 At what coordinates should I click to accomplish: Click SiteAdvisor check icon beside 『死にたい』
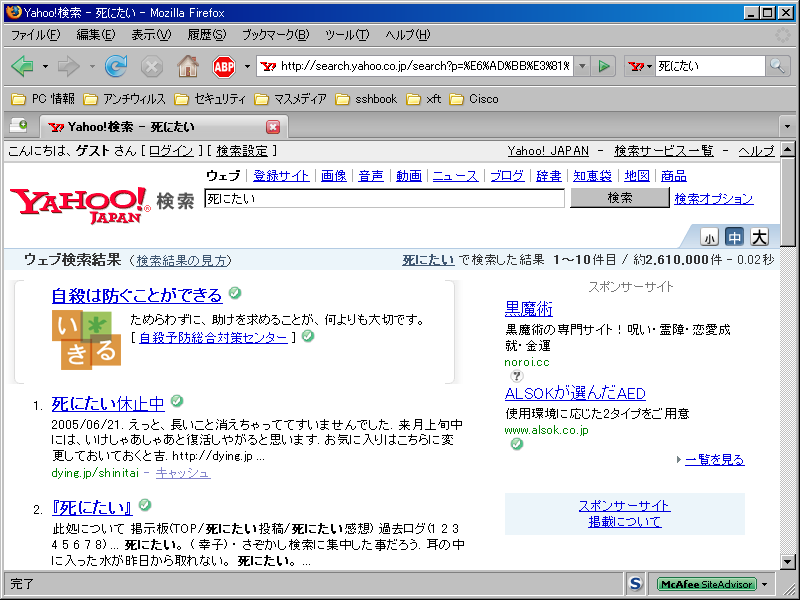[145, 505]
